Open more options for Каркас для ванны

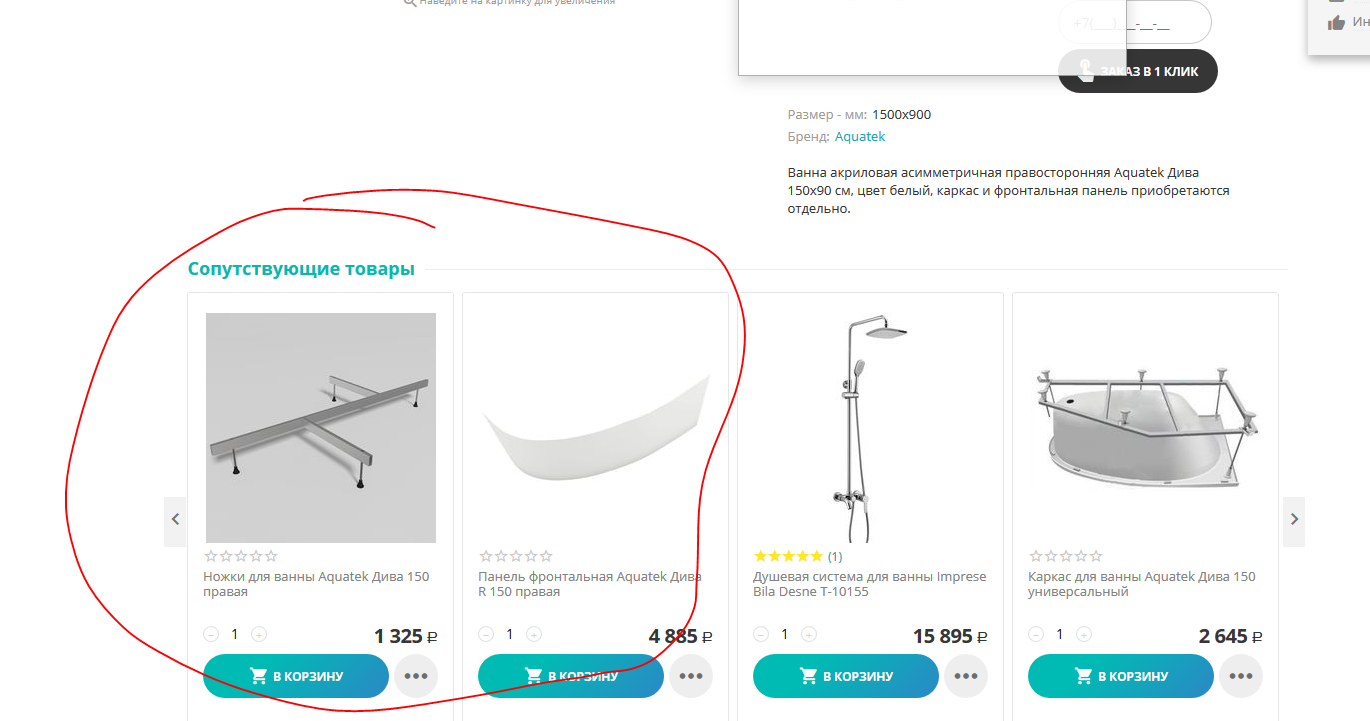pos(1241,676)
